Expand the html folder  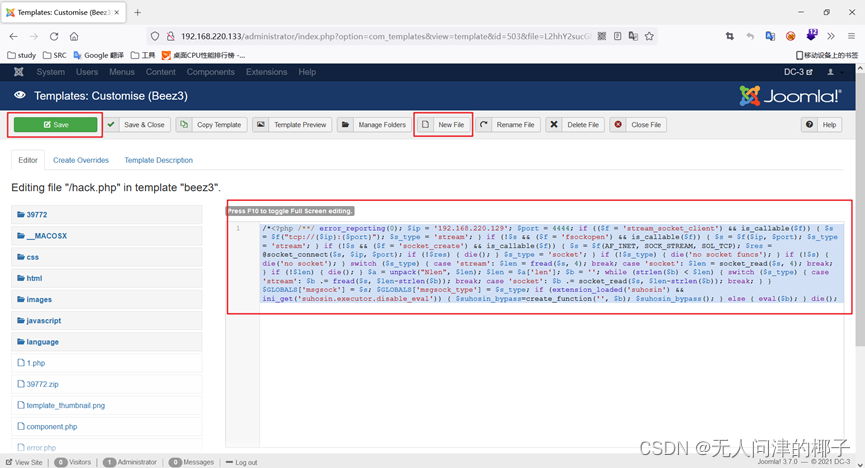pos(106,278)
